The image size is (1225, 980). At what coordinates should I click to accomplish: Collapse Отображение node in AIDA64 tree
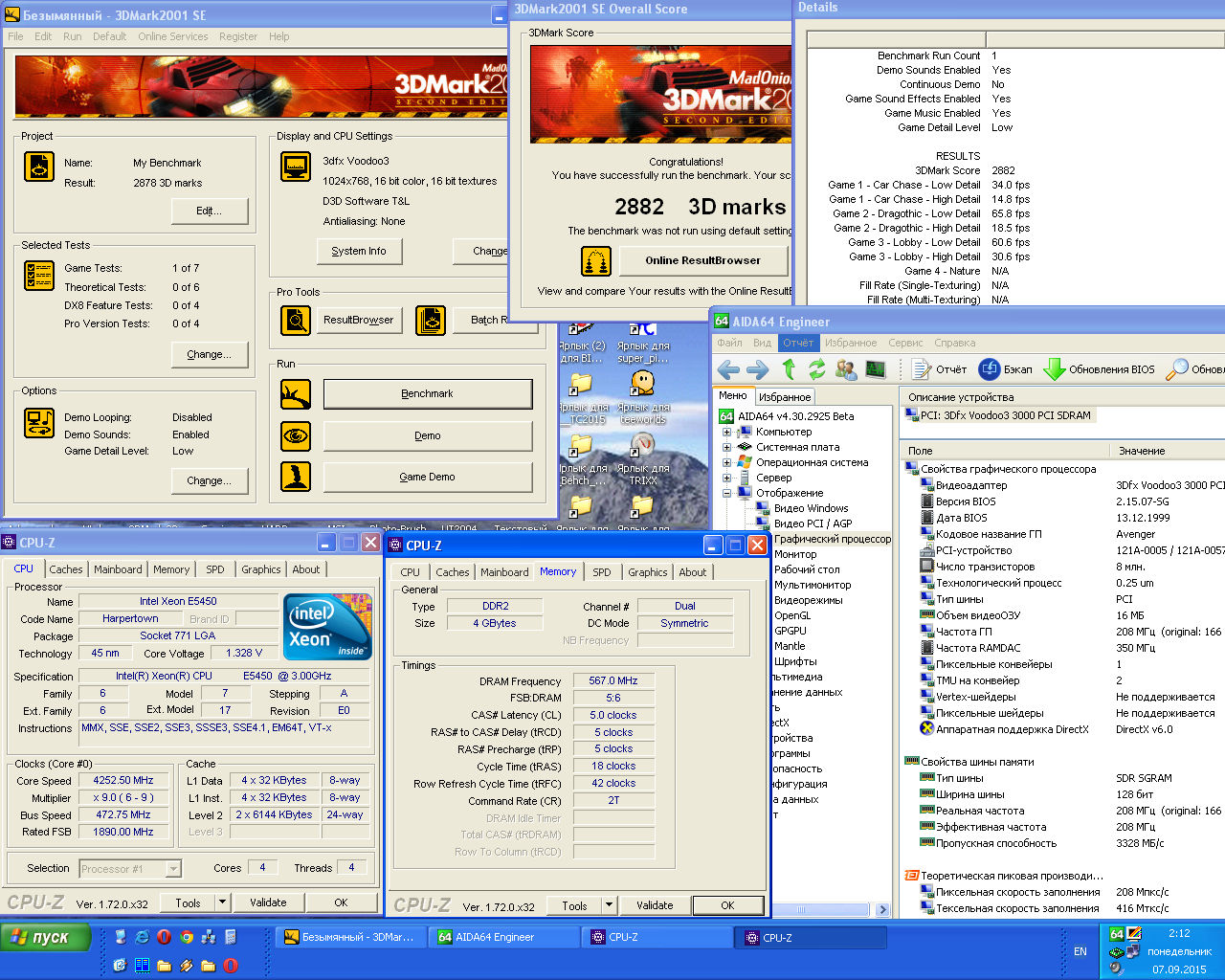726,493
